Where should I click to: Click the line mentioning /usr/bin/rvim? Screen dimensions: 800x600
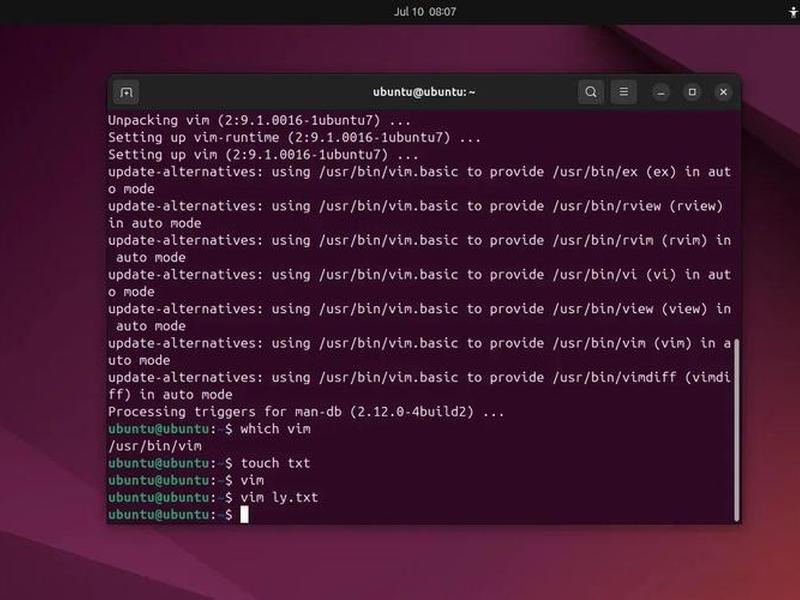point(419,240)
